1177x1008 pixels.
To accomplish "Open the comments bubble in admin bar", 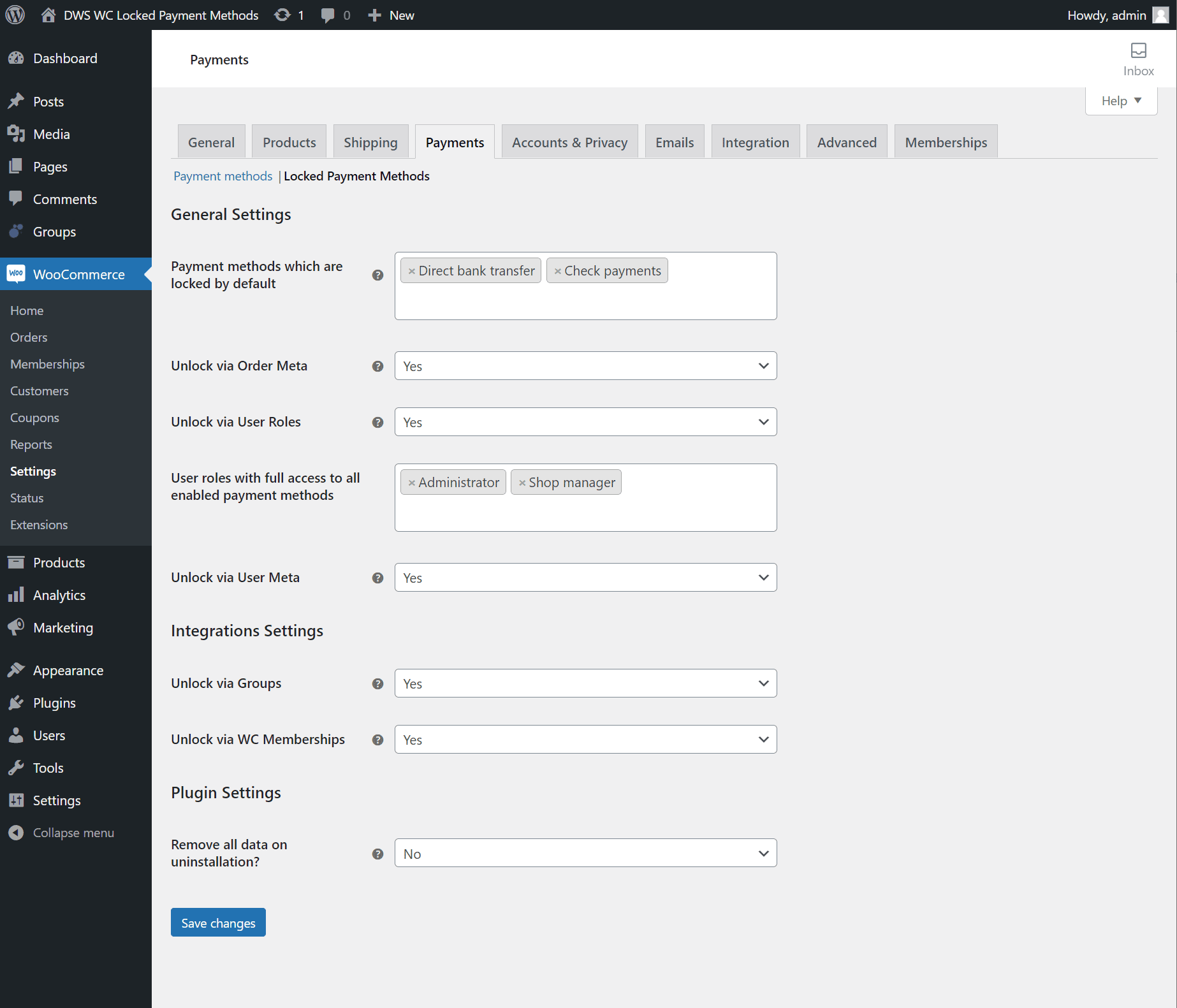I will coord(328,15).
